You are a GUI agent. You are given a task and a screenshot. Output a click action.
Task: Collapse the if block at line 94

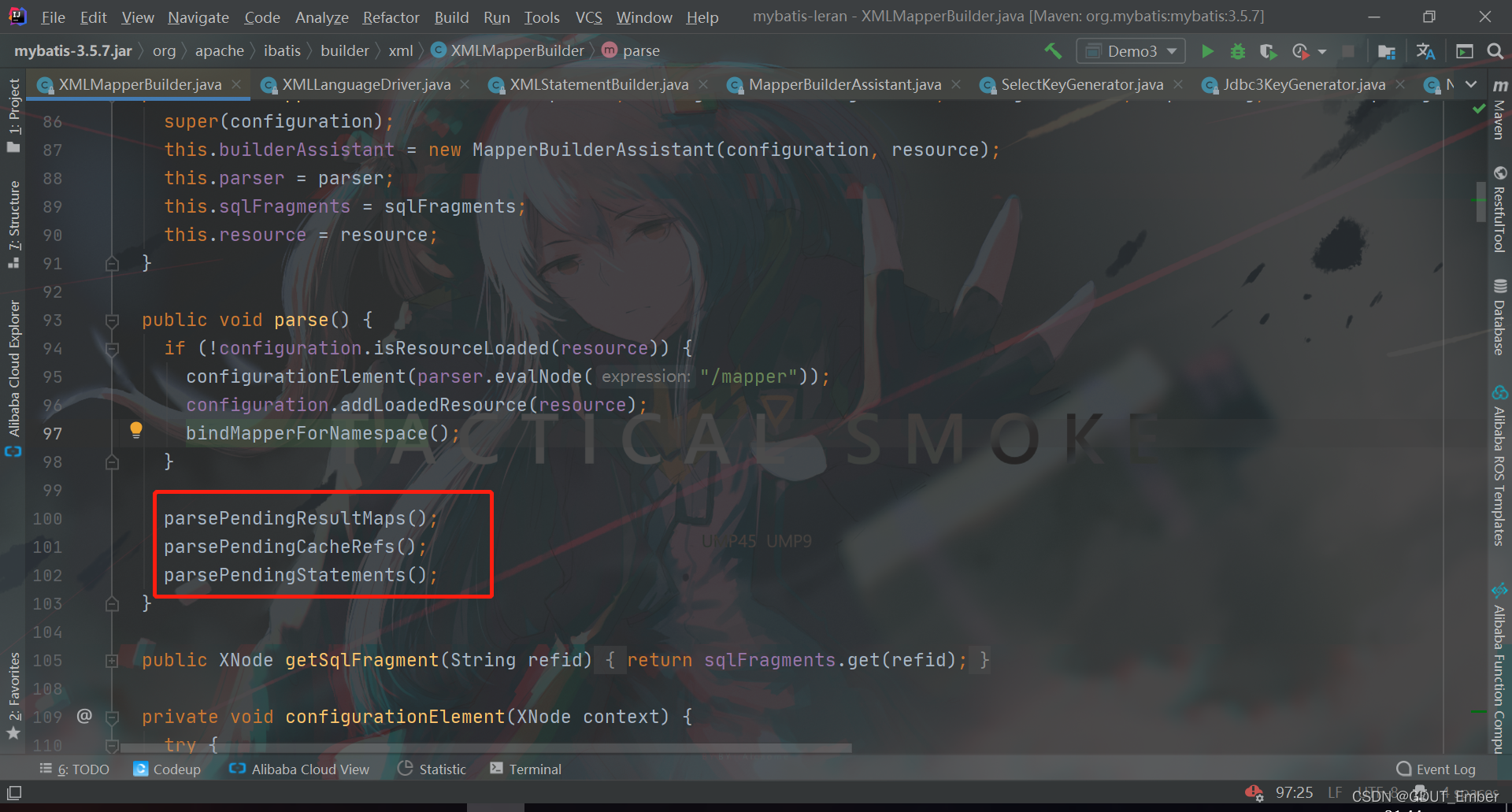pos(112,349)
